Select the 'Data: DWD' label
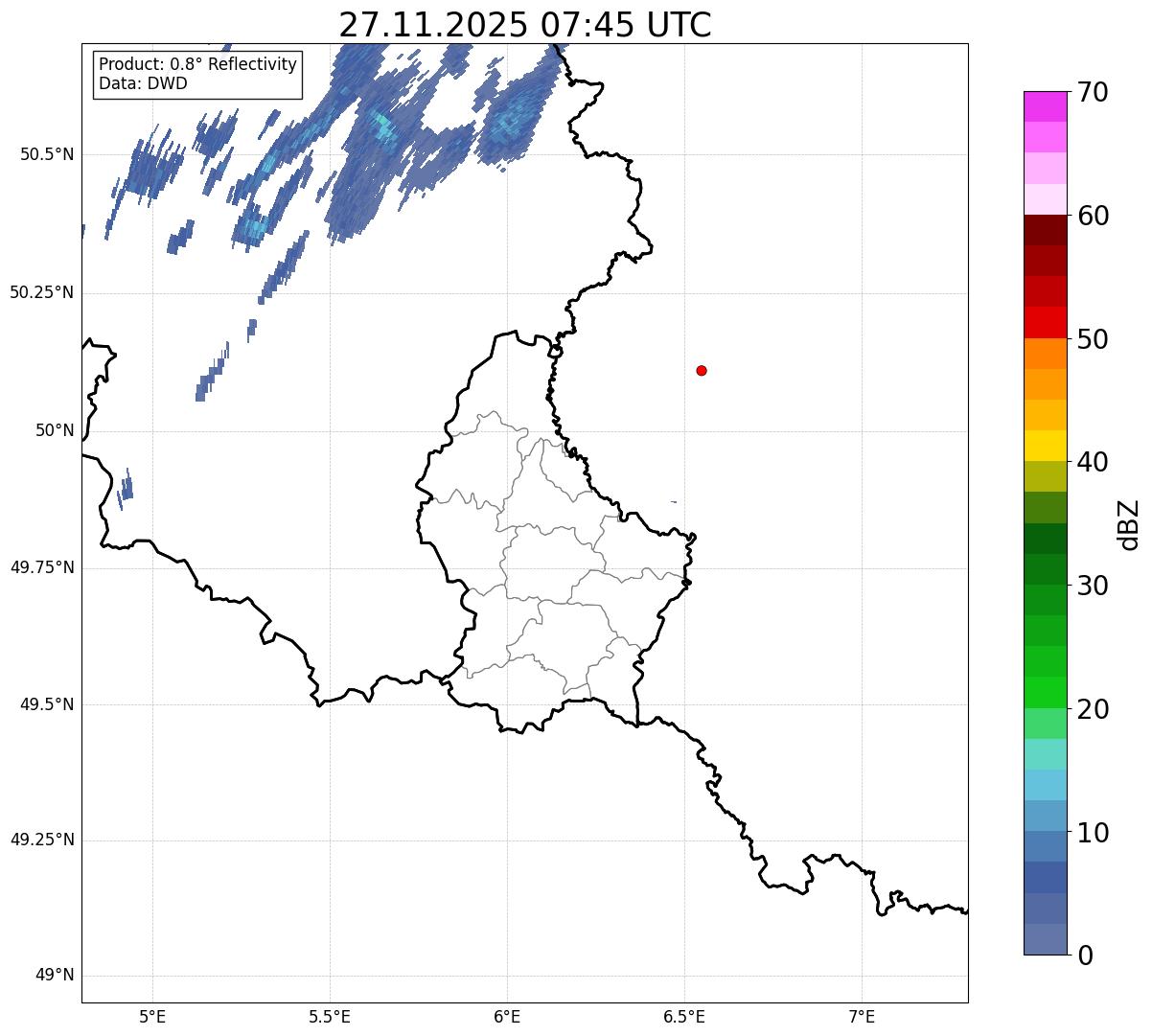The image size is (1152, 1036). tap(143, 83)
